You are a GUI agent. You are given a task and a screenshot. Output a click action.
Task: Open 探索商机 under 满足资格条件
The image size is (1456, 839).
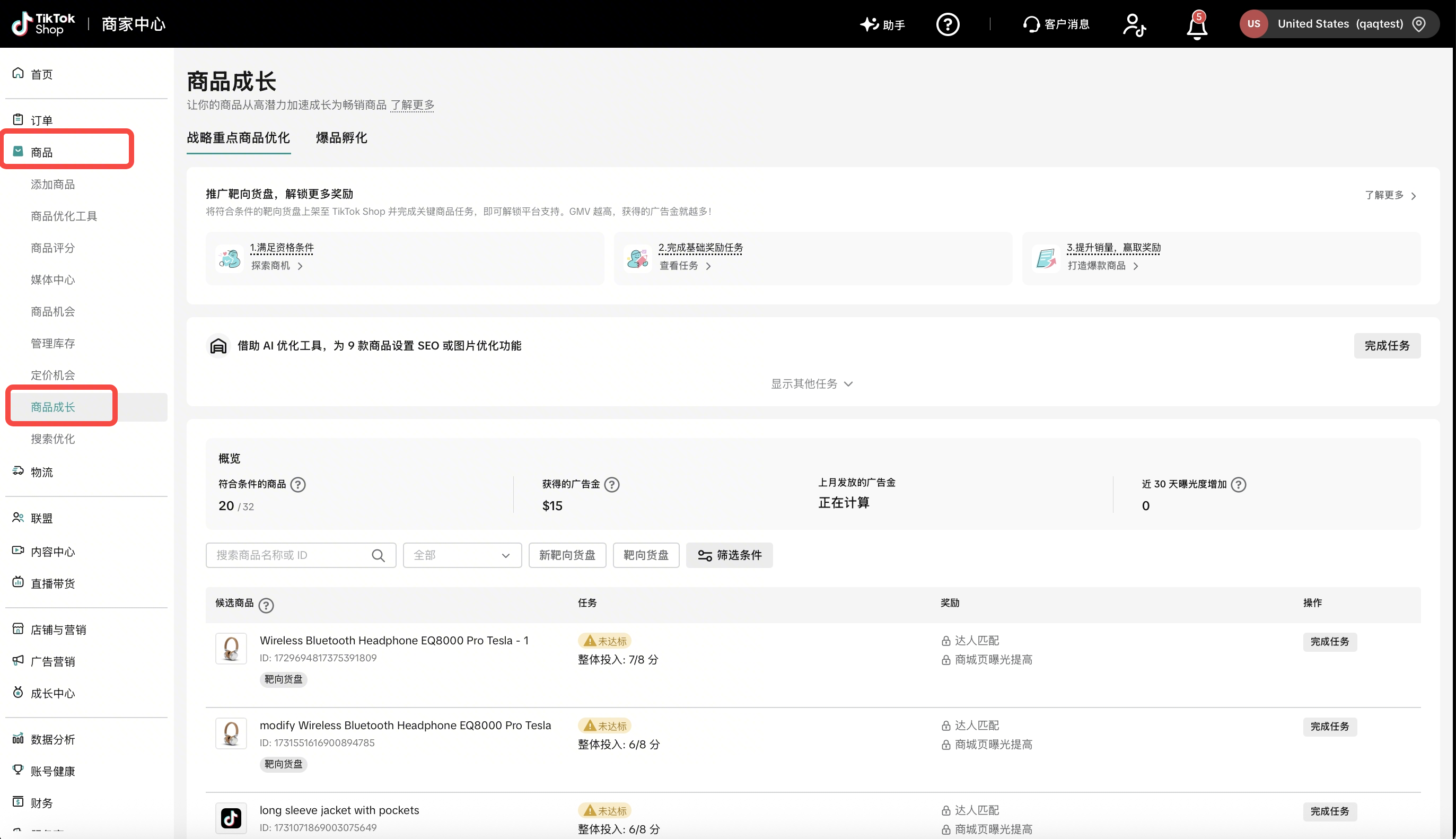(276, 266)
